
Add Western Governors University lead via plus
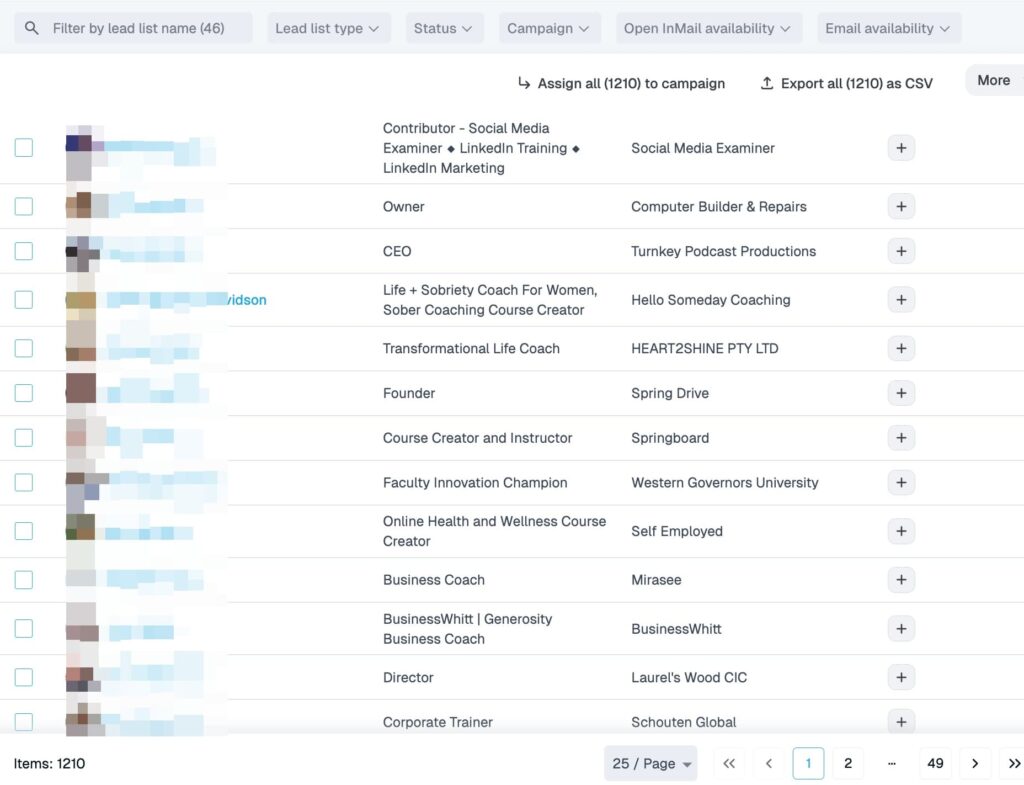point(901,483)
